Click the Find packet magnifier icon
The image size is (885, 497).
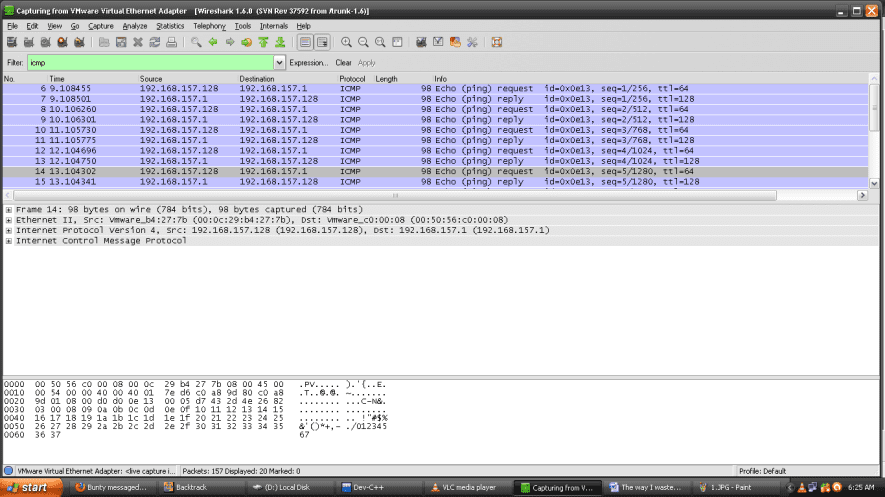click(x=196, y=42)
